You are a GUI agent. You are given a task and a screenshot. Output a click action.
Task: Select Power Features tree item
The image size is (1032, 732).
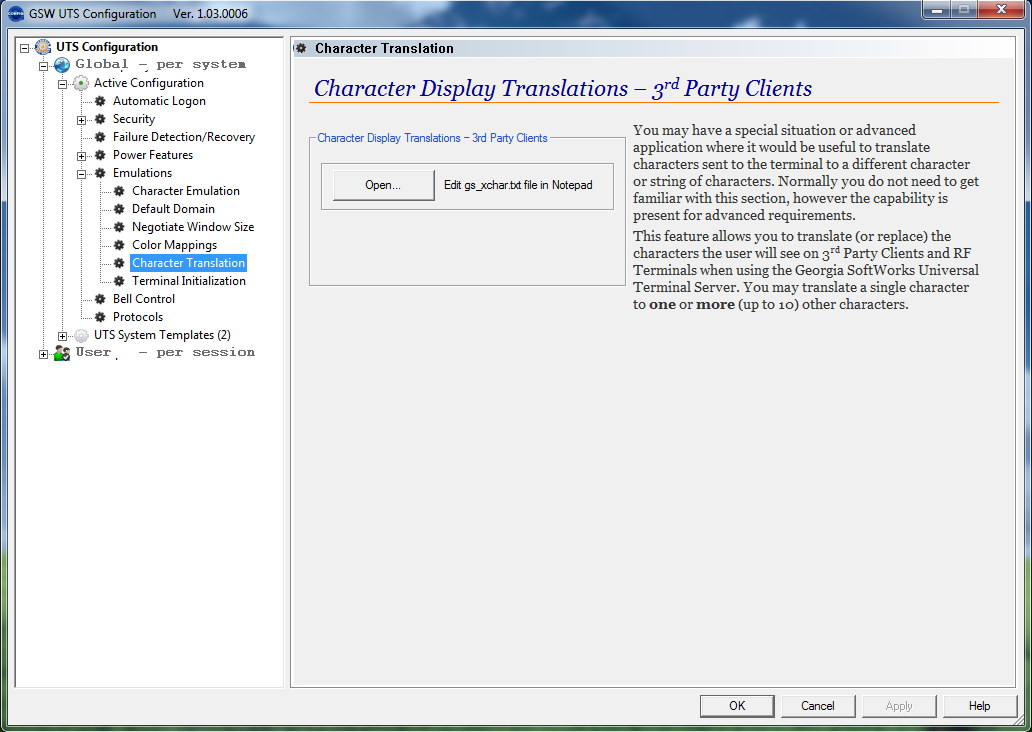tap(153, 155)
